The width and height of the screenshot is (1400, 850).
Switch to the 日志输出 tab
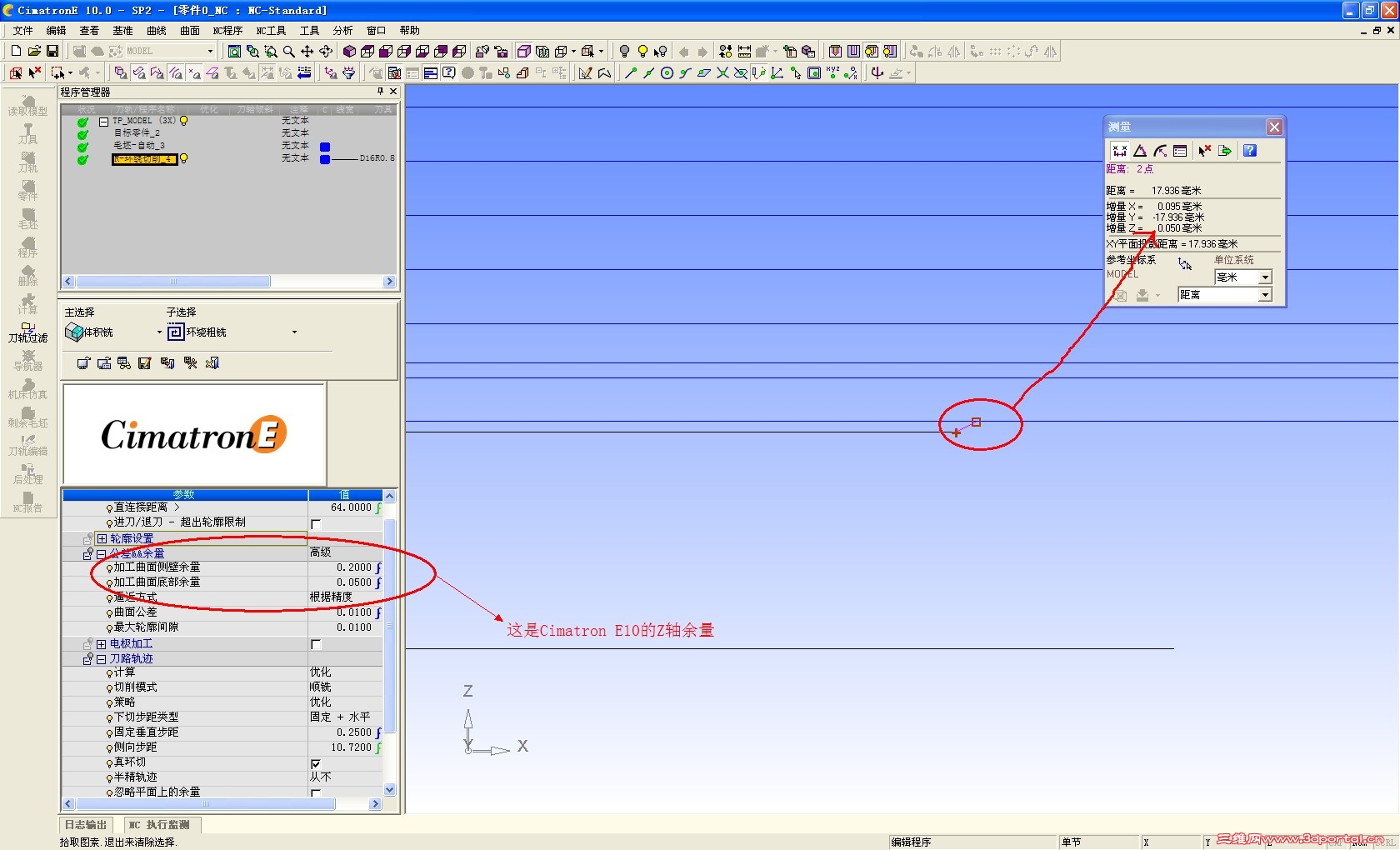pyautogui.click(x=87, y=825)
